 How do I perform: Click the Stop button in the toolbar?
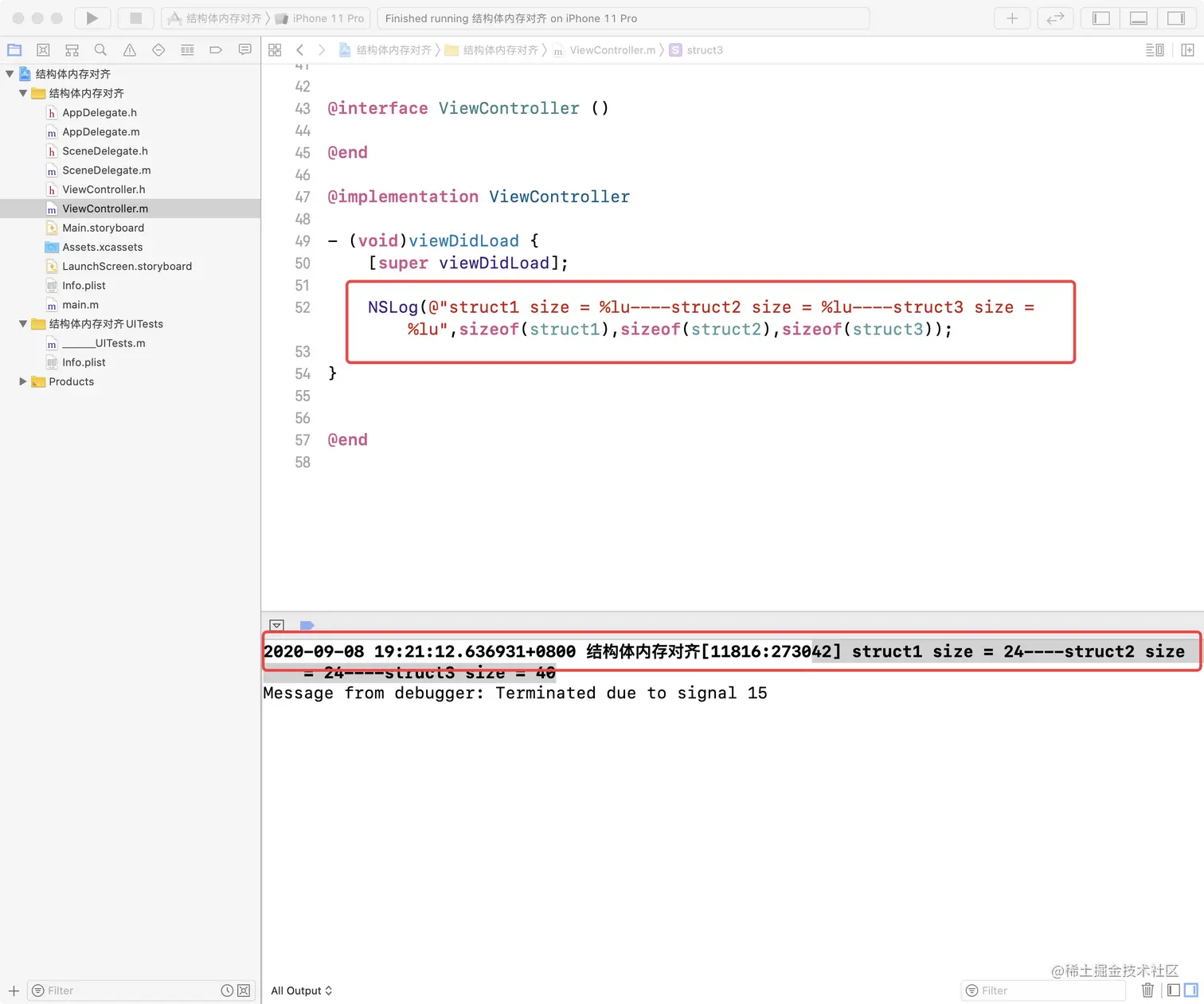point(135,18)
